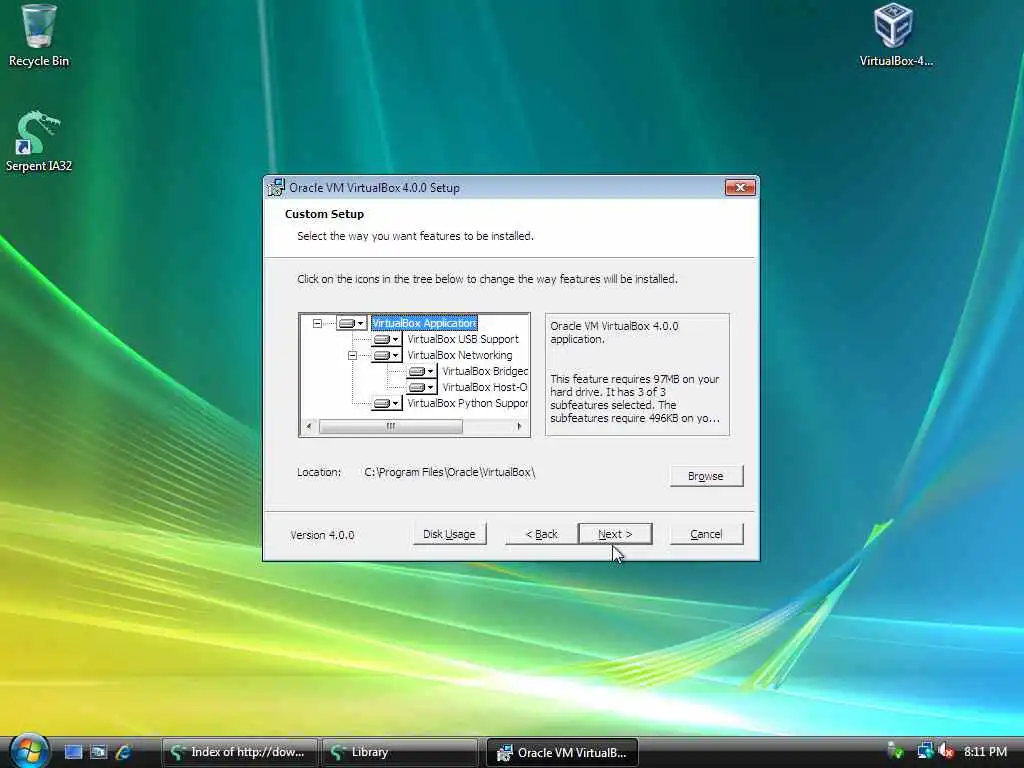Screen dimensions: 1024x768
Task: Select the VirtualBox USB Support item
Action: (x=463, y=340)
